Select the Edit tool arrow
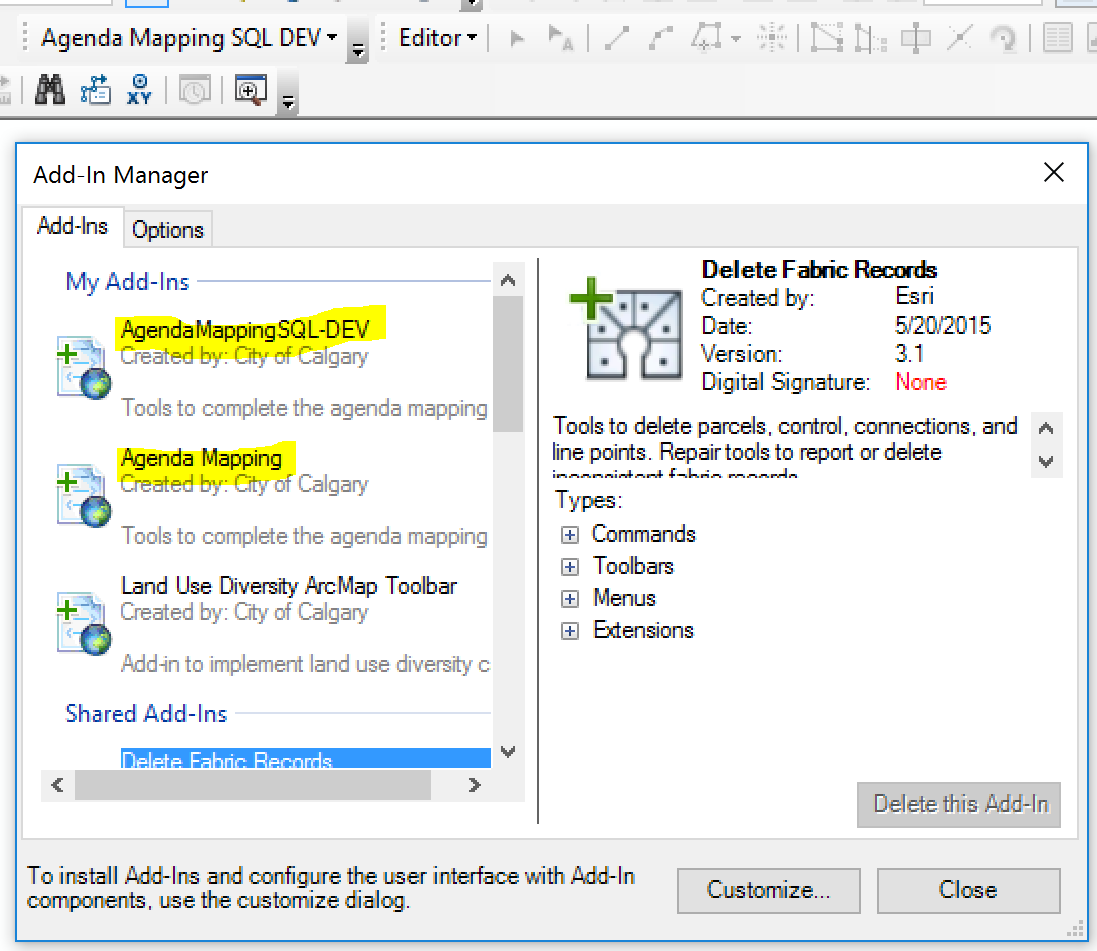The image size is (1097, 951). [x=517, y=38]
